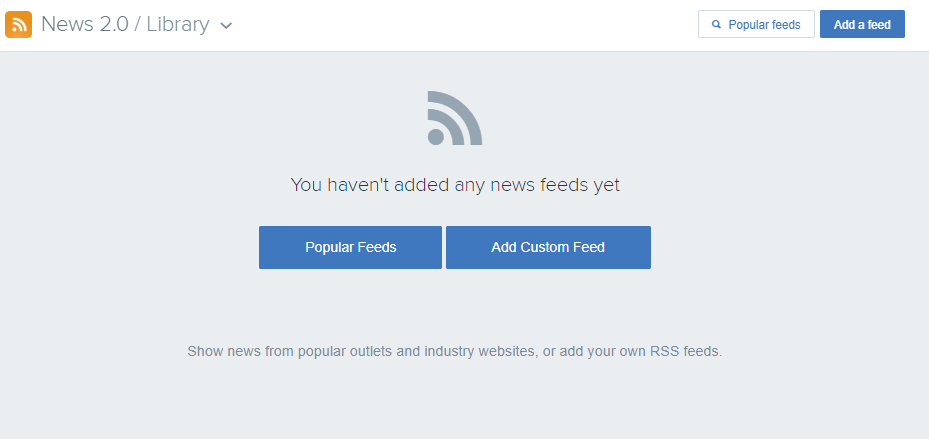Choose the large Popular Feeds button
The image size is (929, 439).
point(350,247)
